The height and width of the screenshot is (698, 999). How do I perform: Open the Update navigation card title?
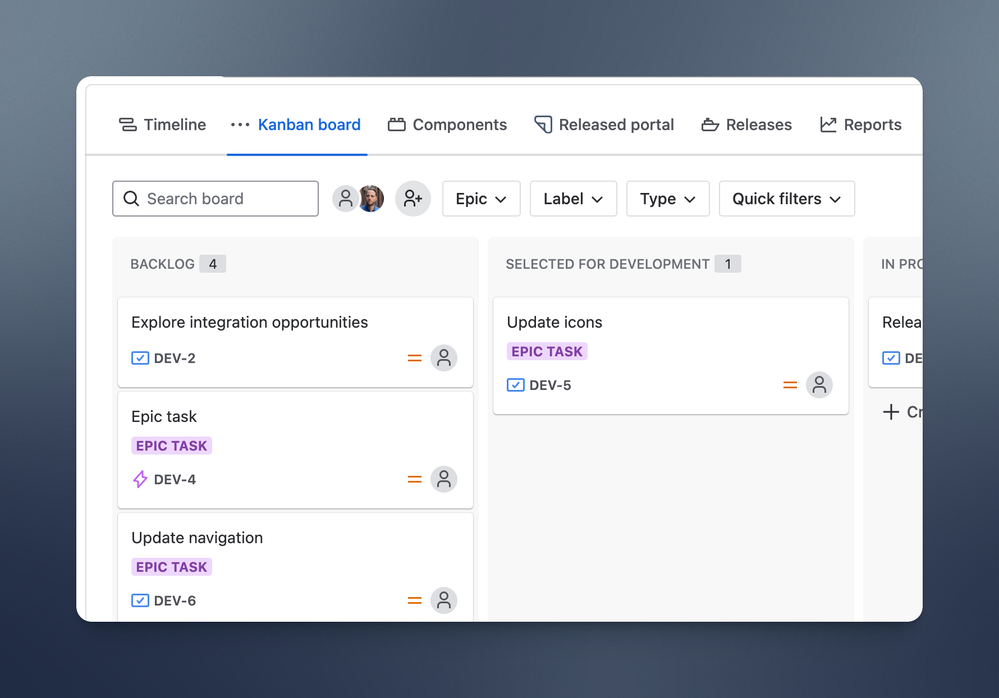tap(197, 538)
